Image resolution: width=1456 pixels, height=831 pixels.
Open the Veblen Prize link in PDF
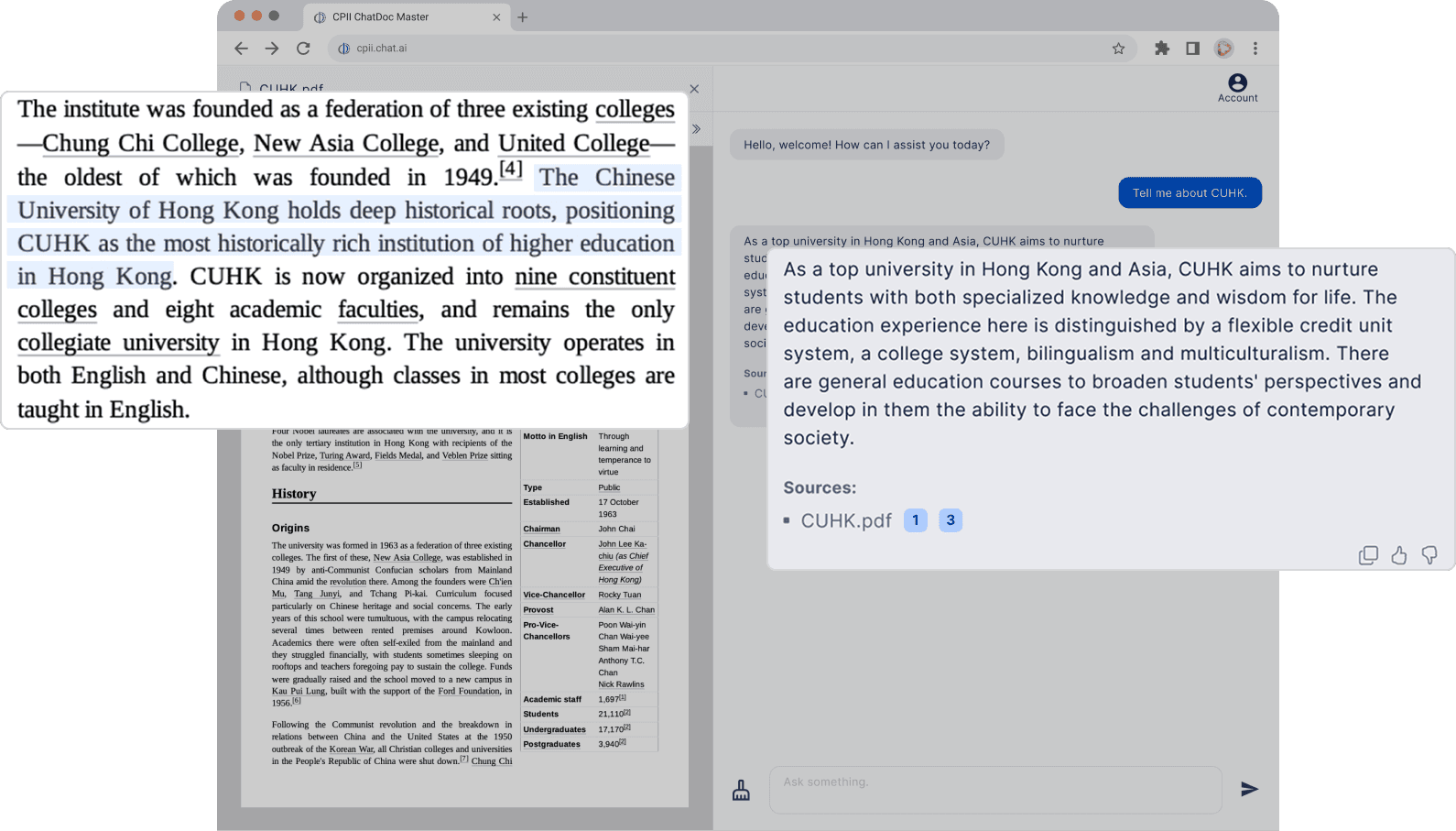point(465,455)
